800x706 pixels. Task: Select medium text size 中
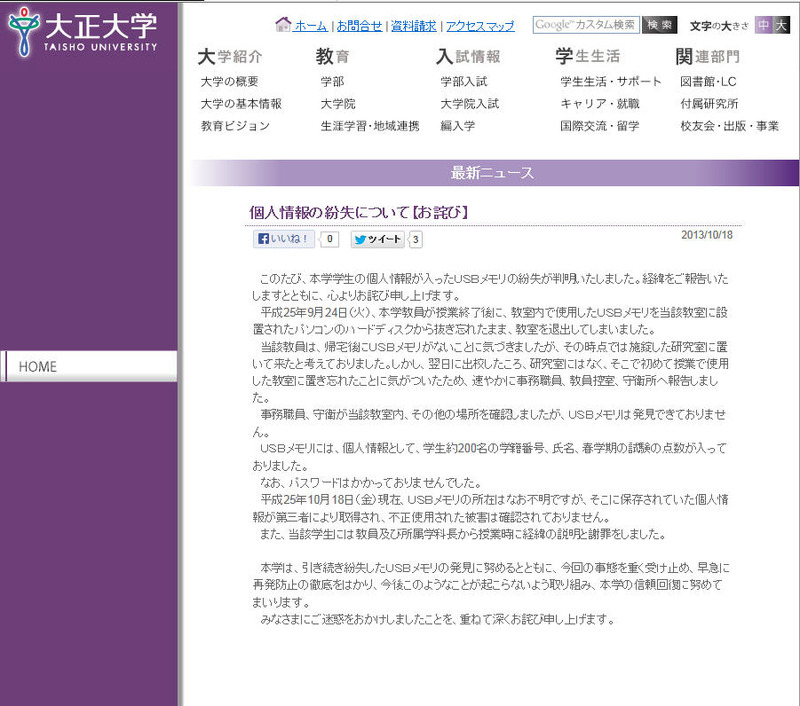pyautogui.click(x=764, y=25)
